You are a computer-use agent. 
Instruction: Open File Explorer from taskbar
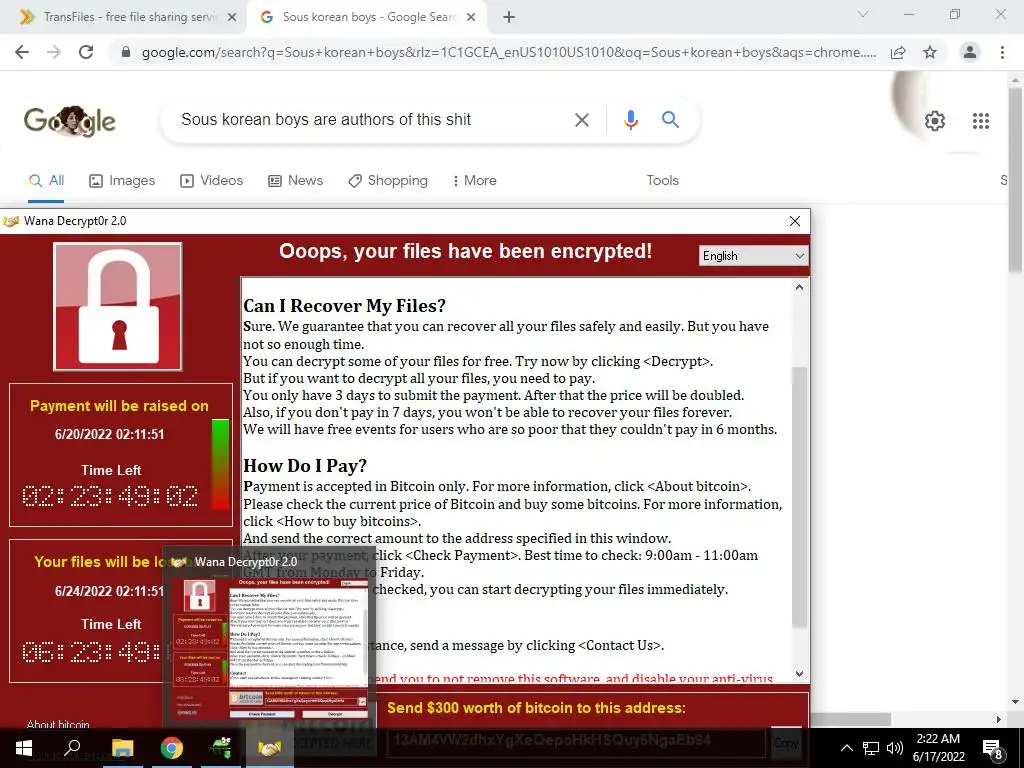tap(122, 748)
